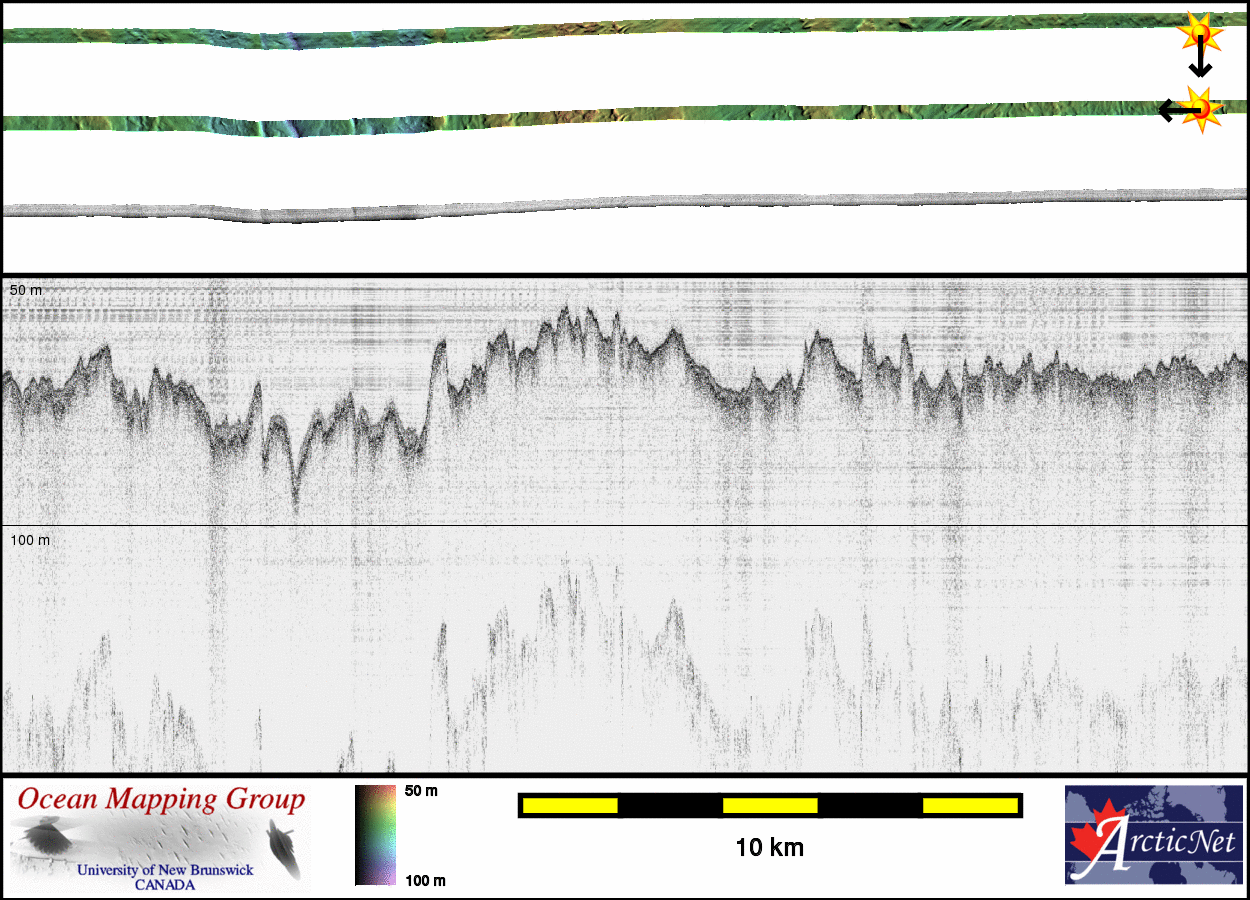The height and width of the screenshot is (900, 1250).
Task: Click the lower starburst marker icon
Action: point(1200,107)
